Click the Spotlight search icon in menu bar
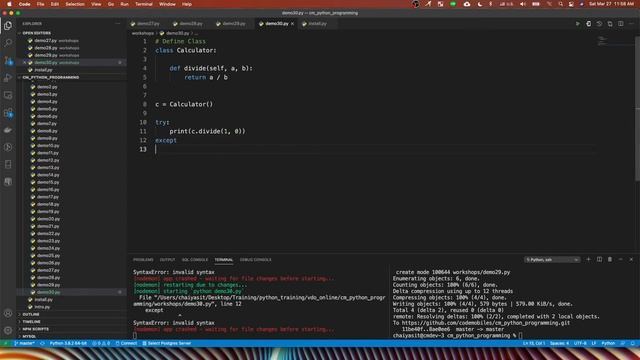This screenshot has width=640, height=360. pos(560,4)
